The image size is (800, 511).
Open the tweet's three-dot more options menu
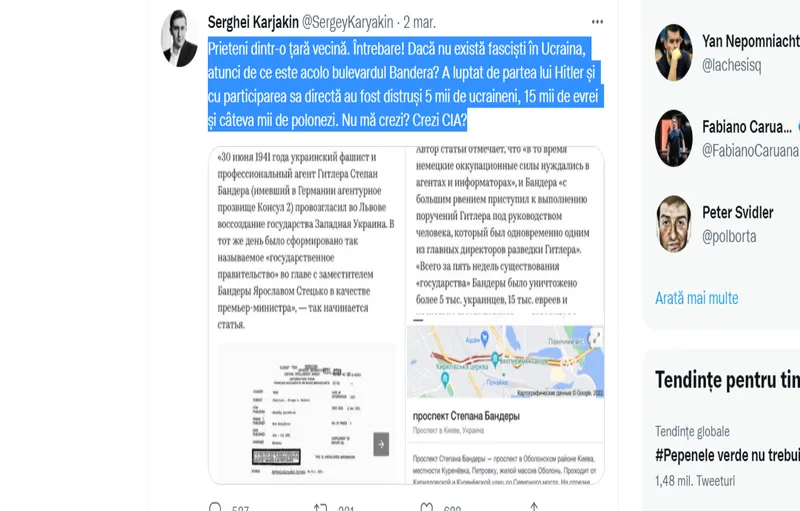pos(597,22)
